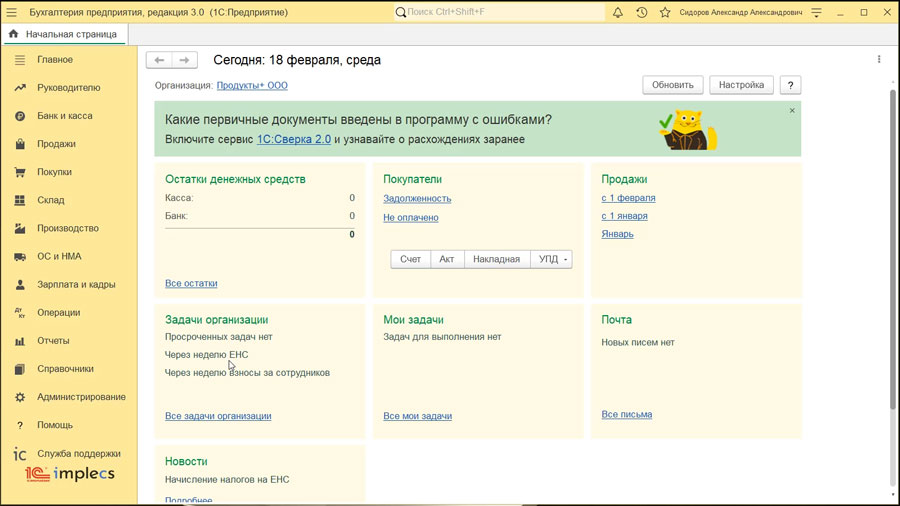Click the Отчеты bar chart icon
Screen dimensions: 900x506
20,341
